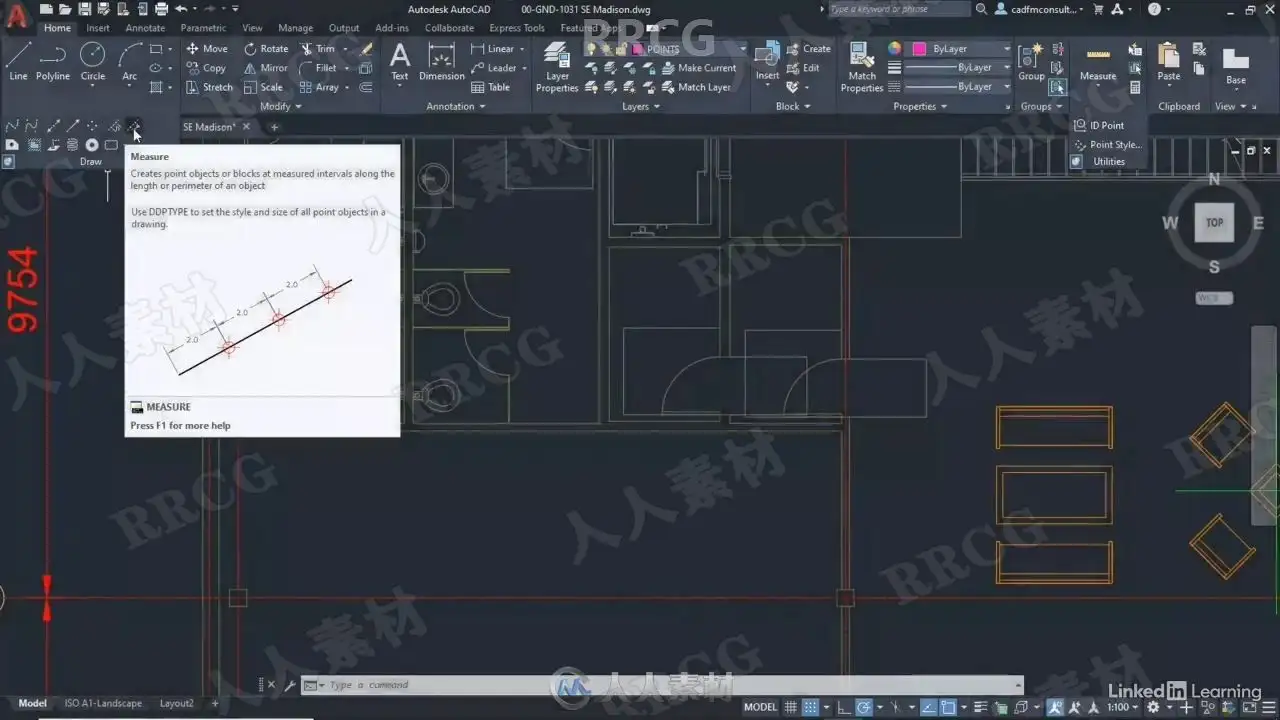Activate the Trim tool
The width and height of the screenshot is (1280, 720).
pos(318,48)
